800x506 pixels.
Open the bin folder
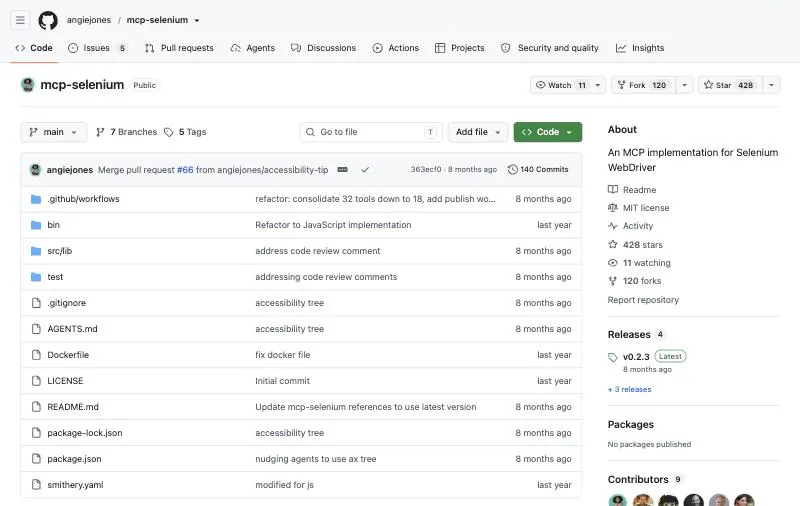tap(54, 225)
